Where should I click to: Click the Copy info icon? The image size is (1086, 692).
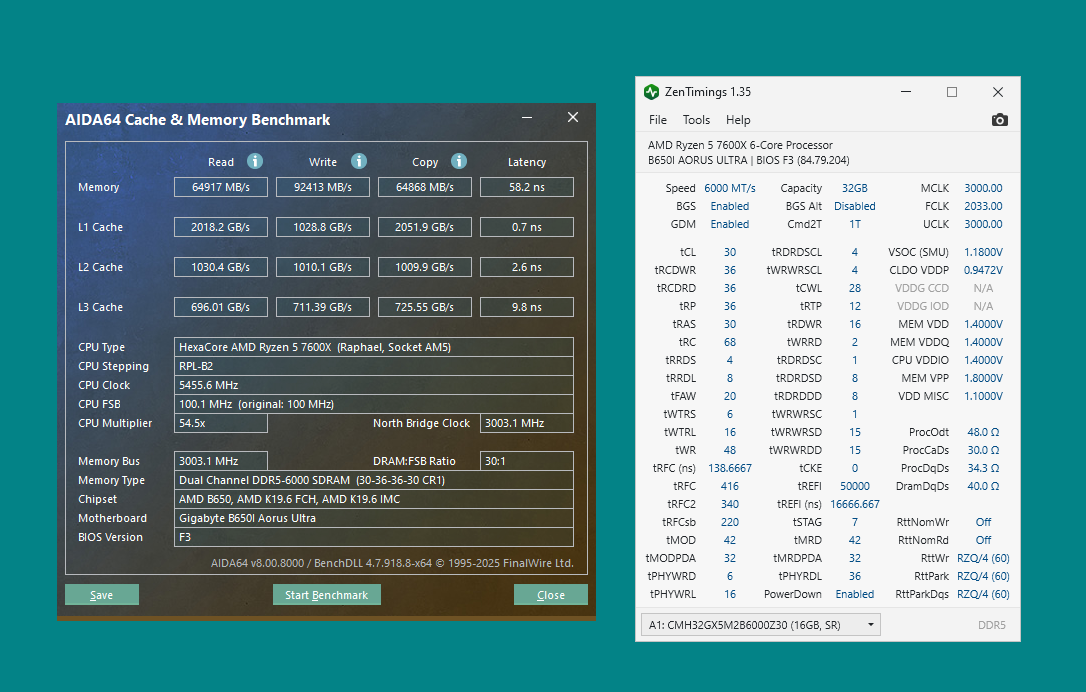[x=459, y=161]
